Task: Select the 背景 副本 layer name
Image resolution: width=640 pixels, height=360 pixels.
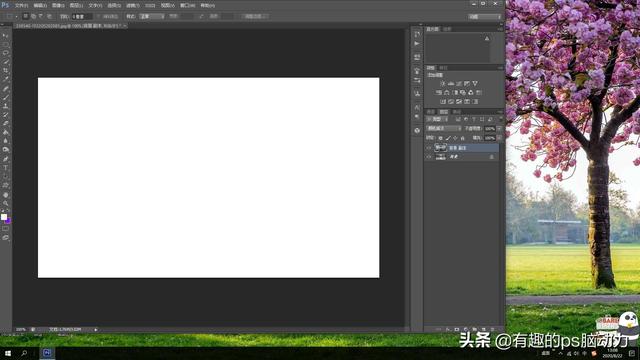Action: pyautogui.click(x=458, y=148)
